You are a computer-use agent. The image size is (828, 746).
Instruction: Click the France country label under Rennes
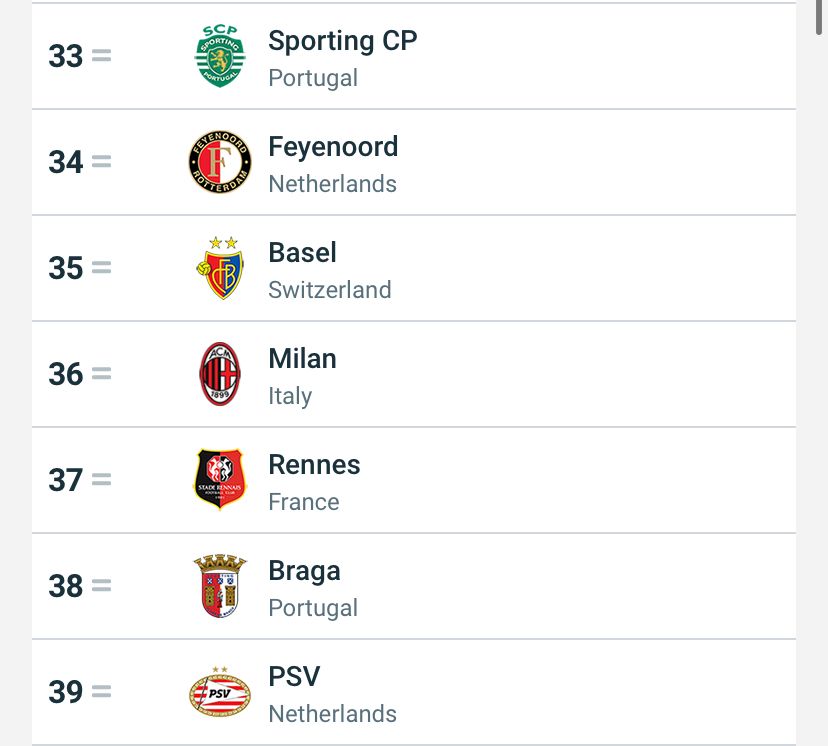point(303,502)
